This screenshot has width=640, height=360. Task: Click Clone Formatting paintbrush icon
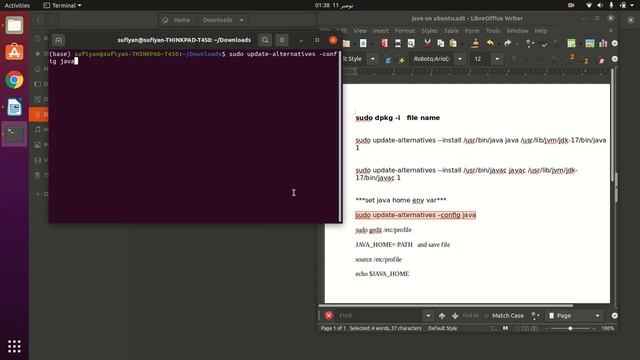(475, 43)
